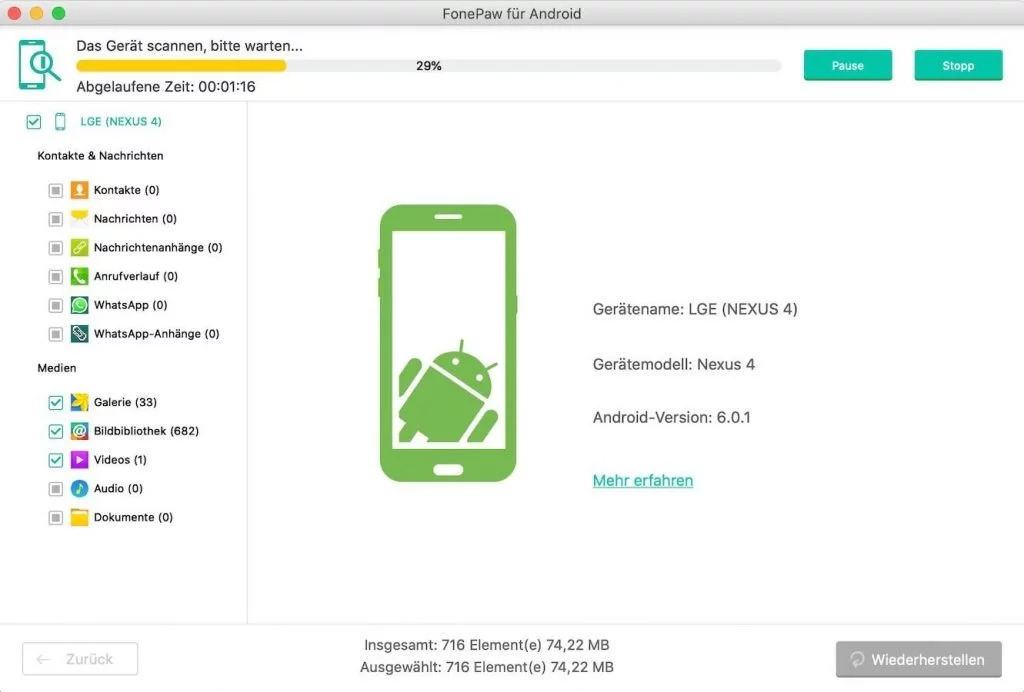Open the Mehr erfahren link
The height and width of the screenshot is (692, 1024).
(x=643, y=480)
